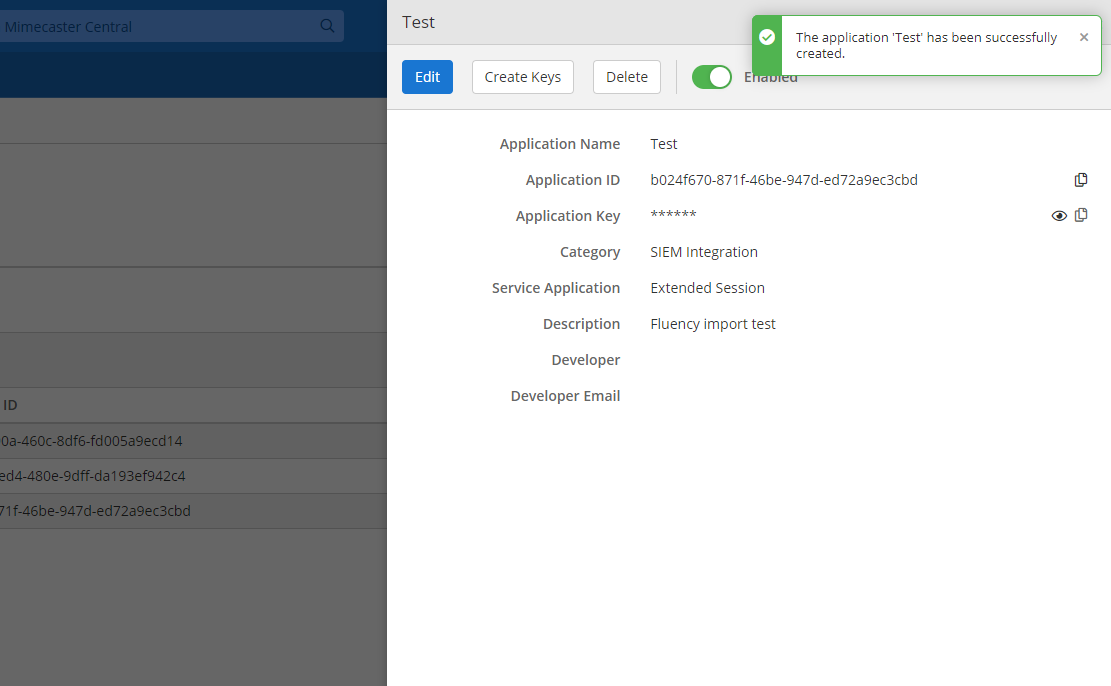This screenshot has width=1111, height=686.
Task: Click the success message text
Action: pos(926,45)
